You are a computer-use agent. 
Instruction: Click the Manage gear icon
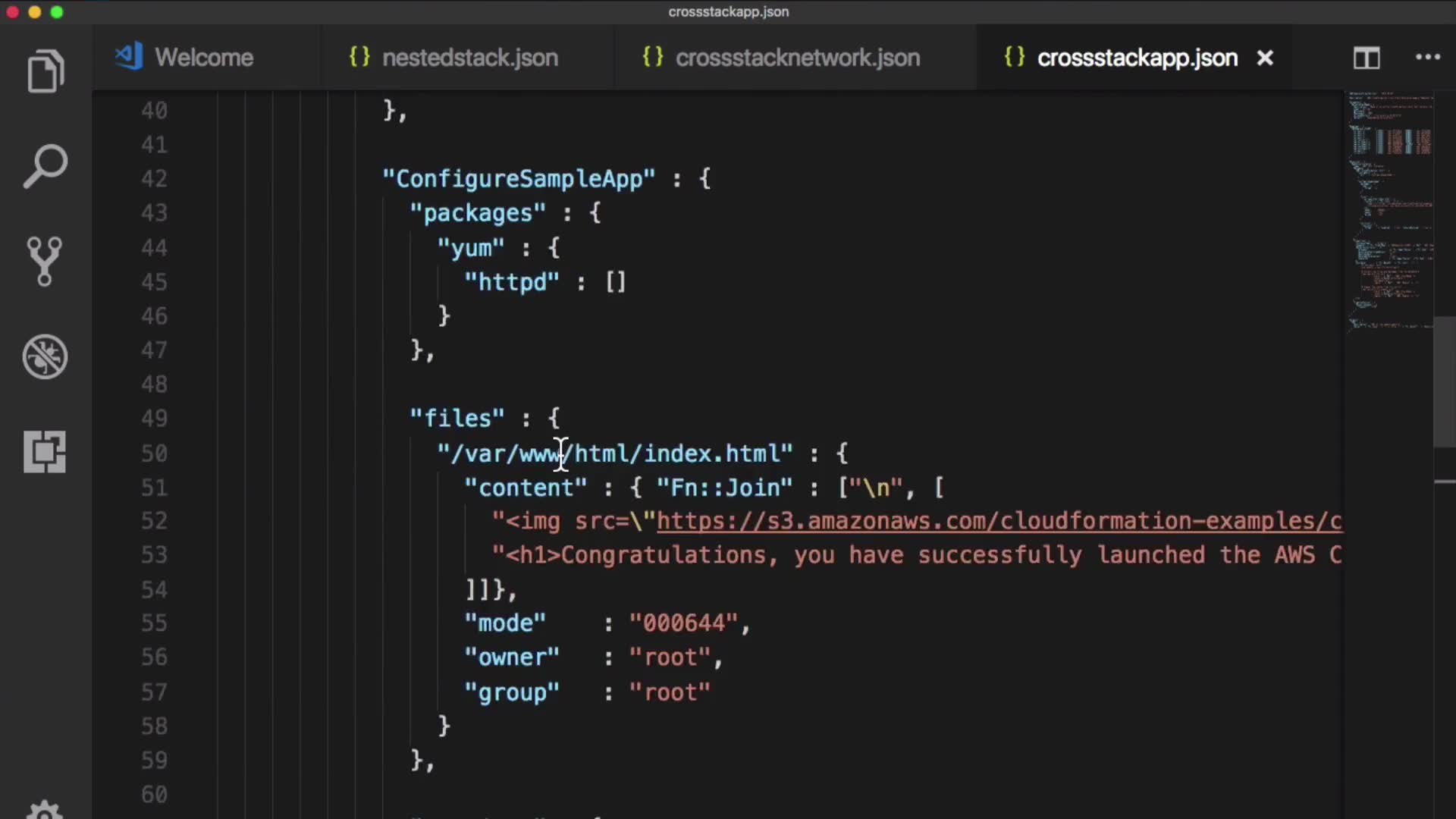coord(45,810)
